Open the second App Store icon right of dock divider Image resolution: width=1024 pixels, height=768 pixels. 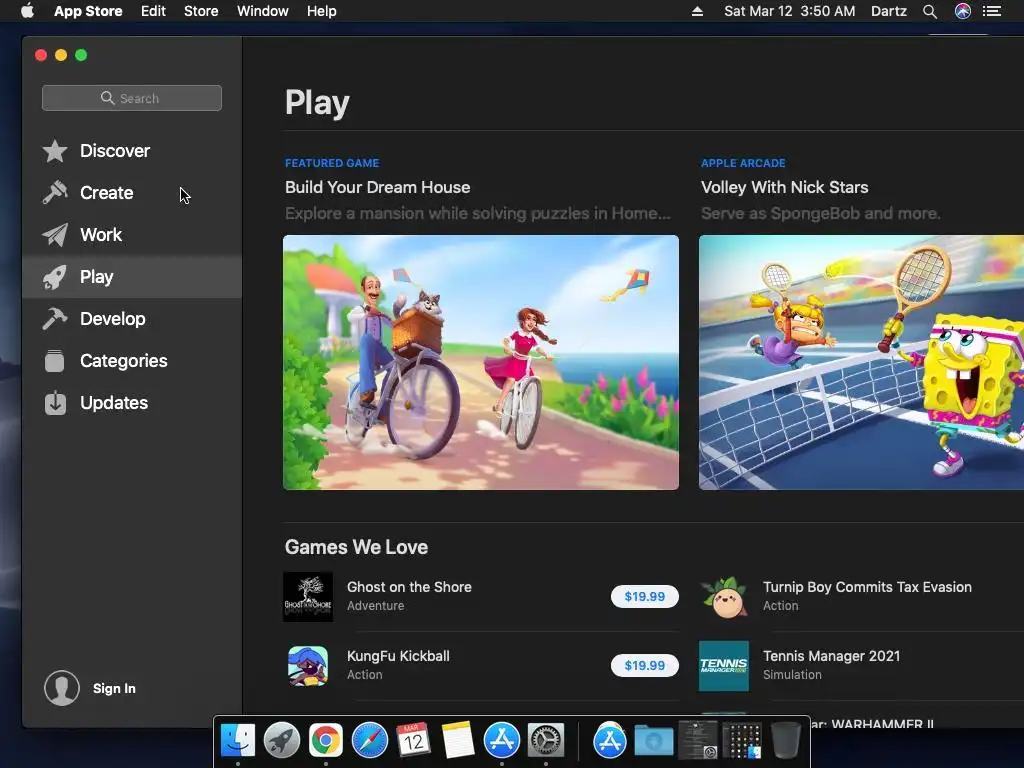tap(610, 740)
